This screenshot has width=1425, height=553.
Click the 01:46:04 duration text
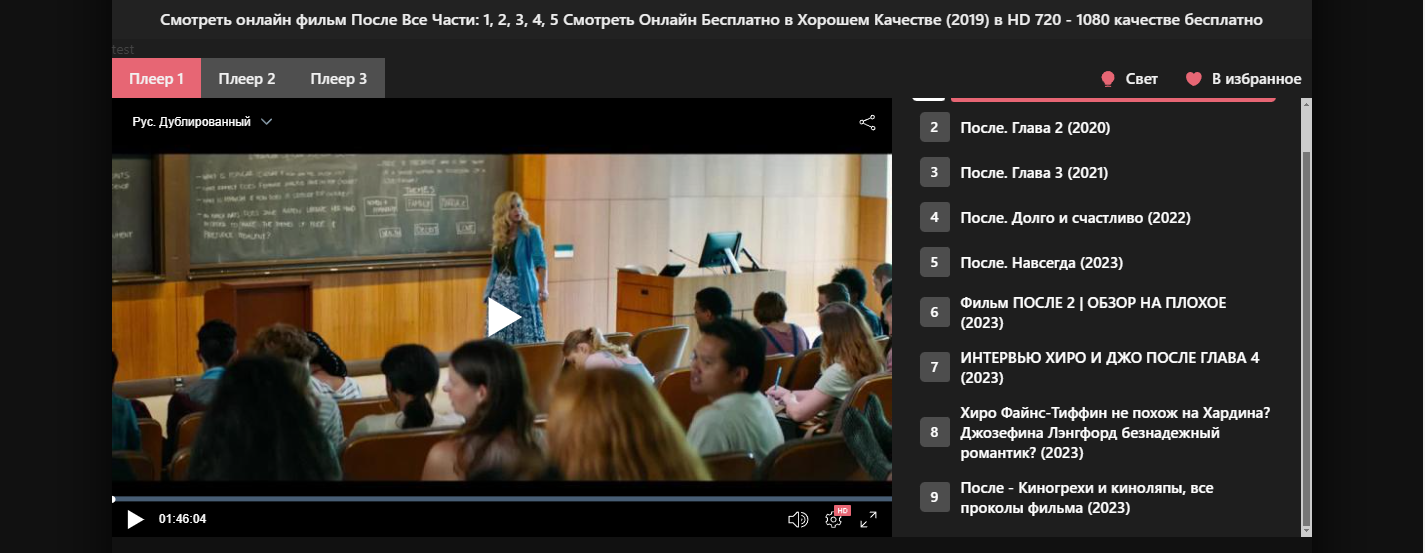[x=182, y=519]
